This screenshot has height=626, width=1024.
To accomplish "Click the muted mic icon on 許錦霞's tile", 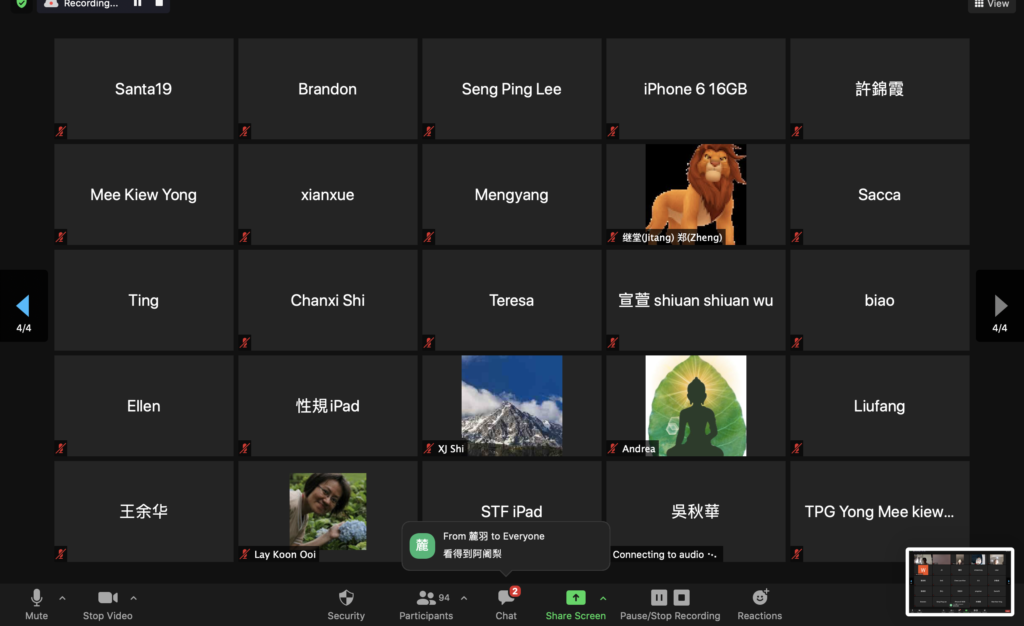I will (x=797, y=131).
